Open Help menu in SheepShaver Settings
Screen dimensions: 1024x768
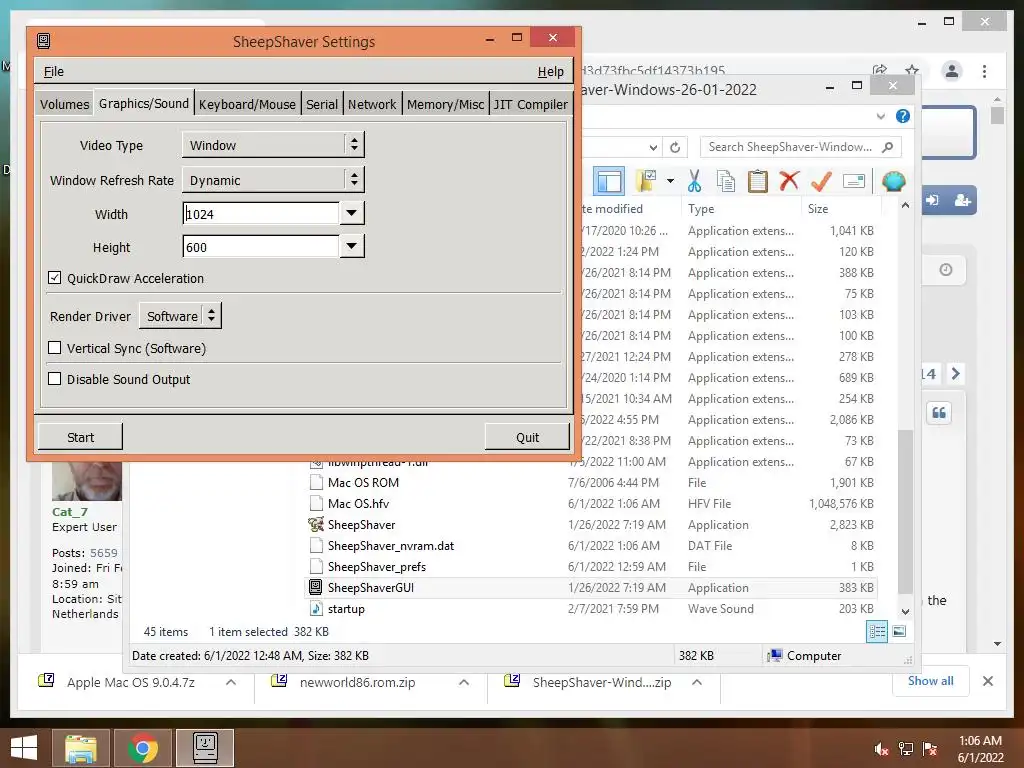(551, 71)
